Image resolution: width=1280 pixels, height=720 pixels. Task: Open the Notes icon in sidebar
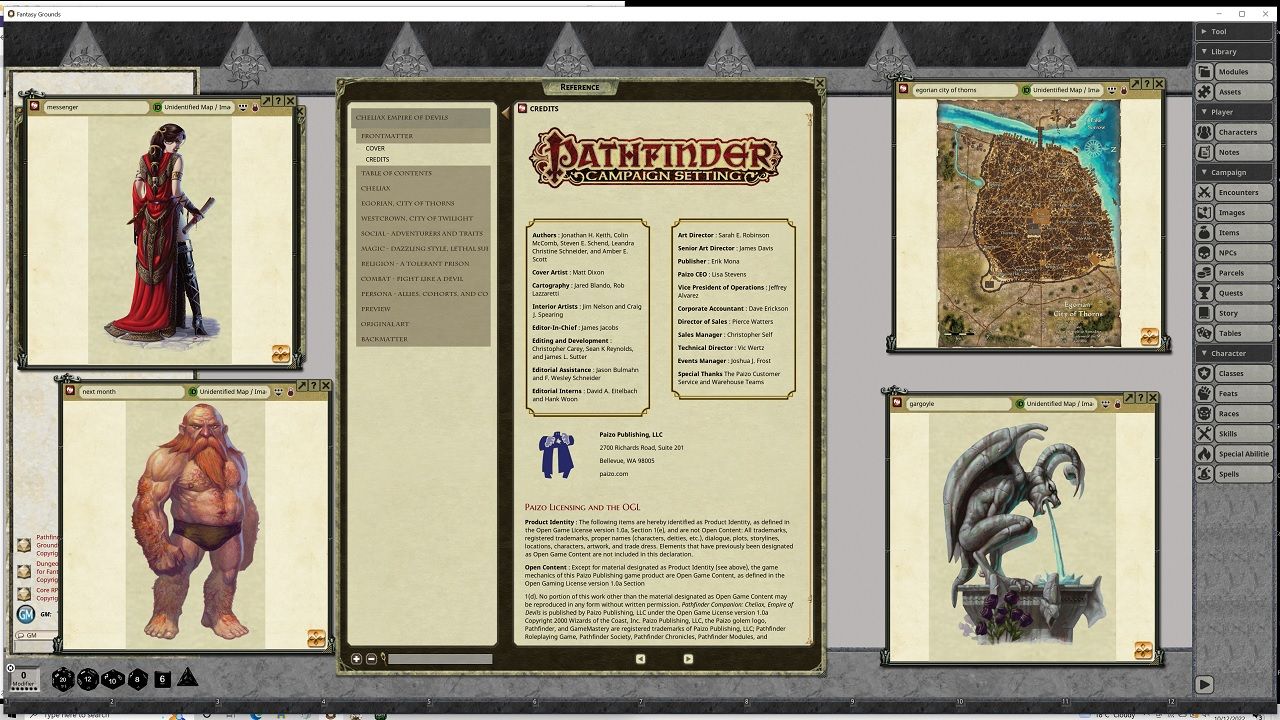point(1205,152)
